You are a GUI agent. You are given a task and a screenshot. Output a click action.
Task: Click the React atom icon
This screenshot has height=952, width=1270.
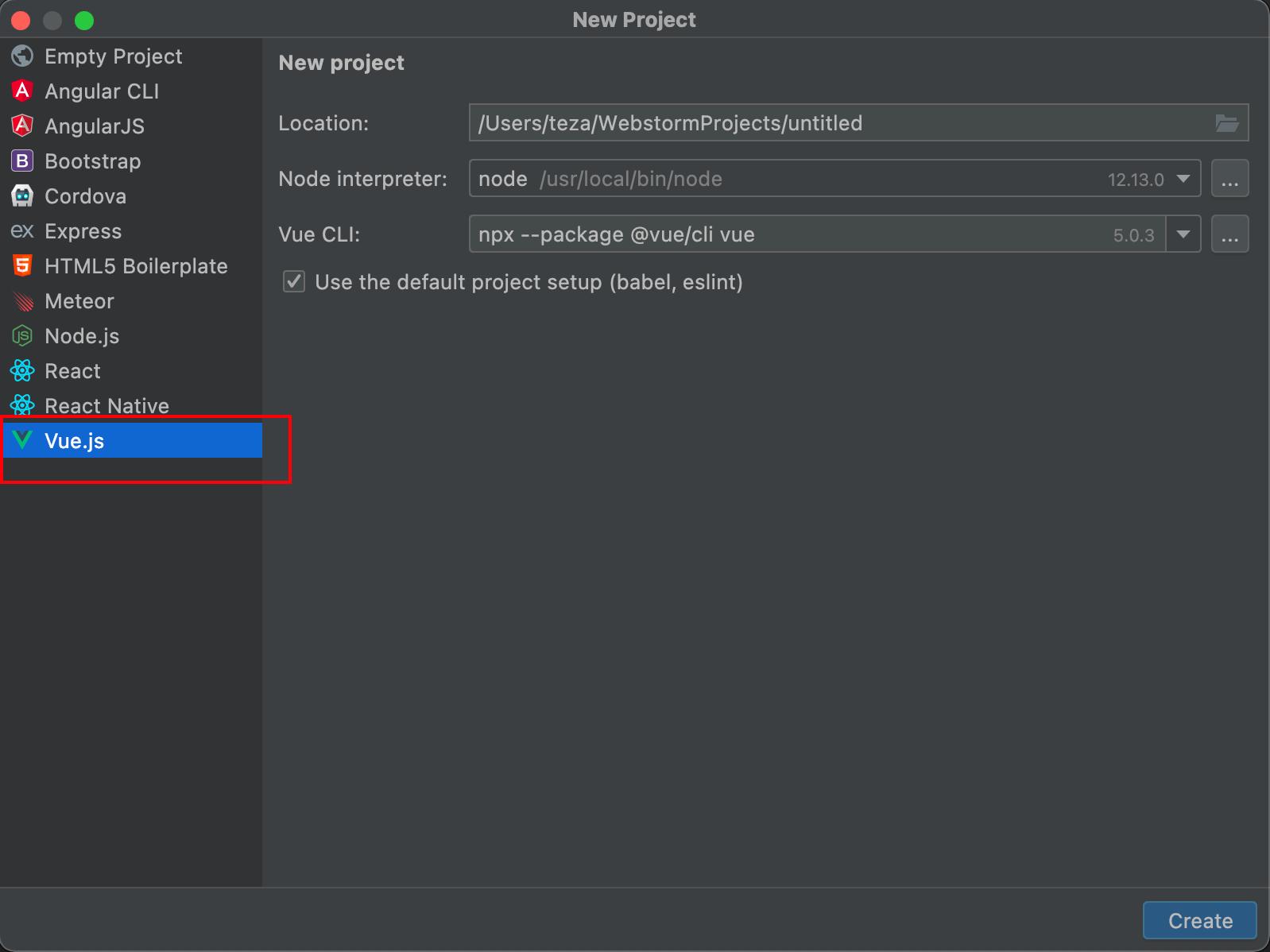(x=22, y=371)
